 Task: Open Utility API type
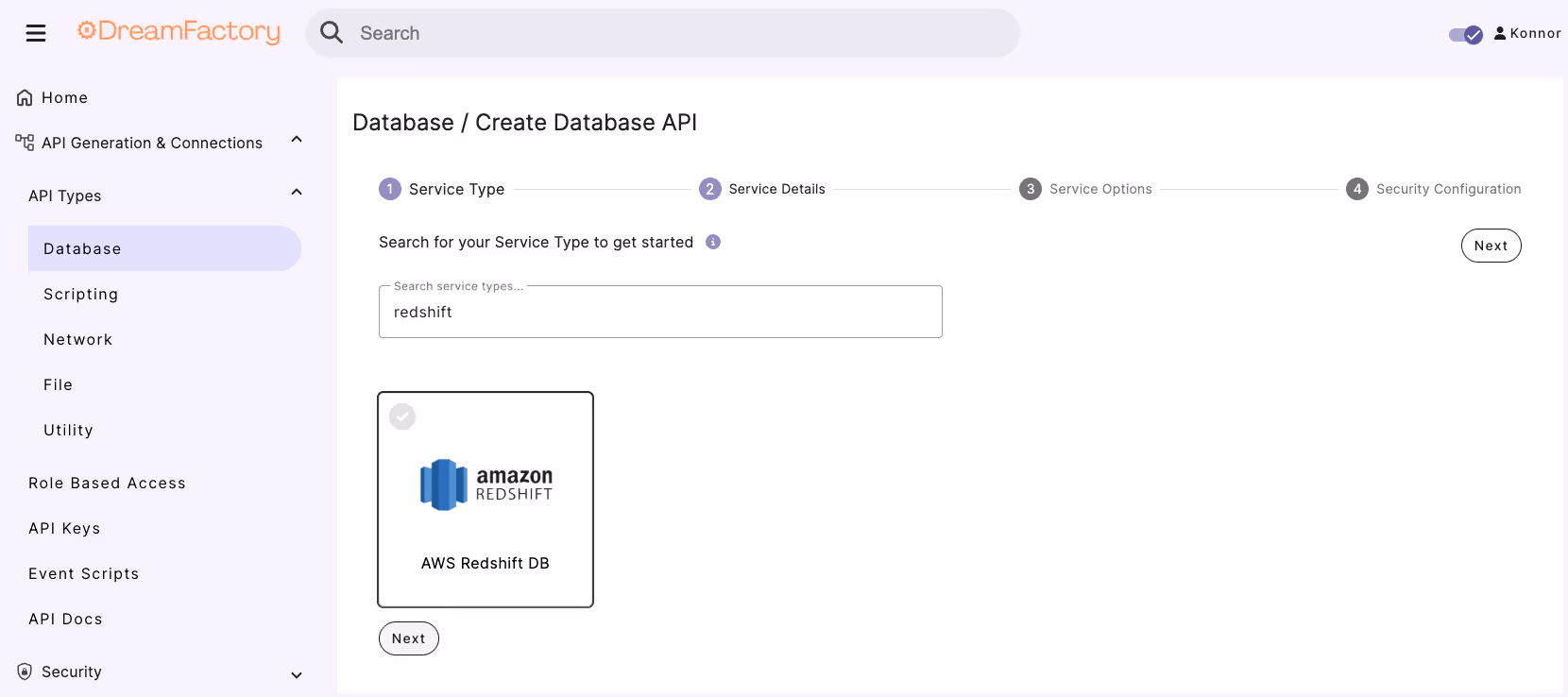[x=69, y=430]
